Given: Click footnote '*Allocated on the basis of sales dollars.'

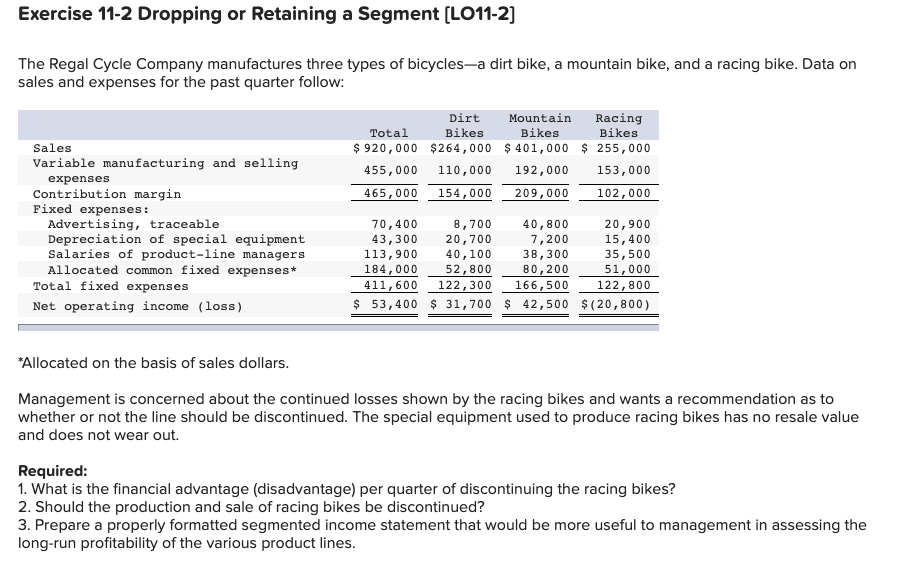Looking at the screenshot, I should point(154,363).
